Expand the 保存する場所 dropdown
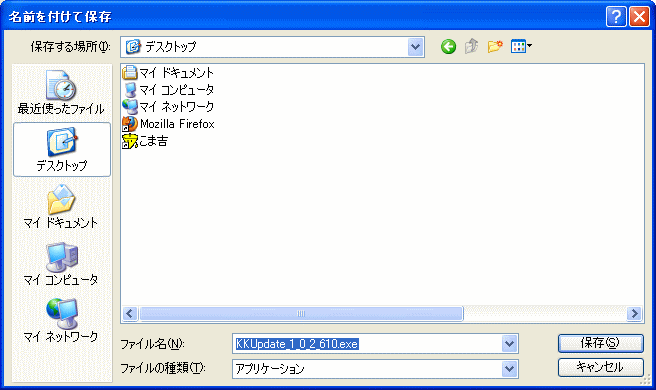The height and width of the screenshot is (390, 656). point(415,47)
